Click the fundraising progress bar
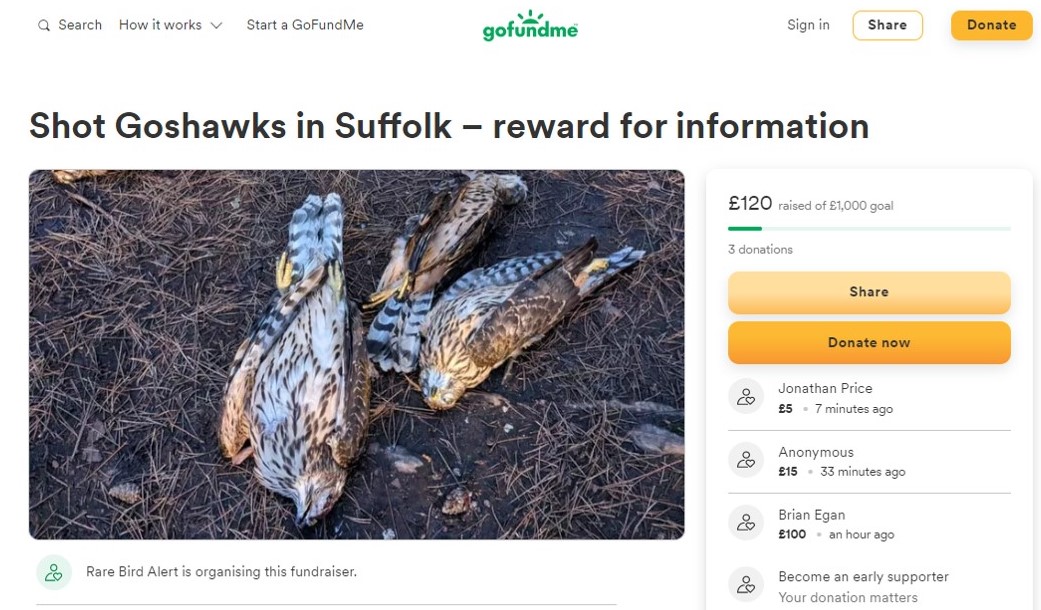The image size is (1041, 610). (x=868, y=229)
